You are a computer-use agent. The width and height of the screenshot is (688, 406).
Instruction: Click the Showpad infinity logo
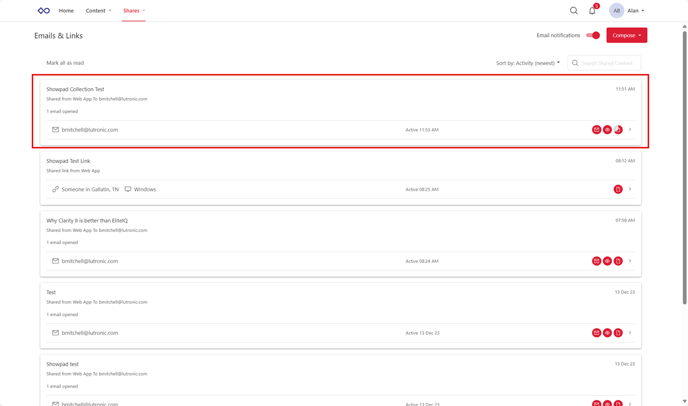(43, 11)
